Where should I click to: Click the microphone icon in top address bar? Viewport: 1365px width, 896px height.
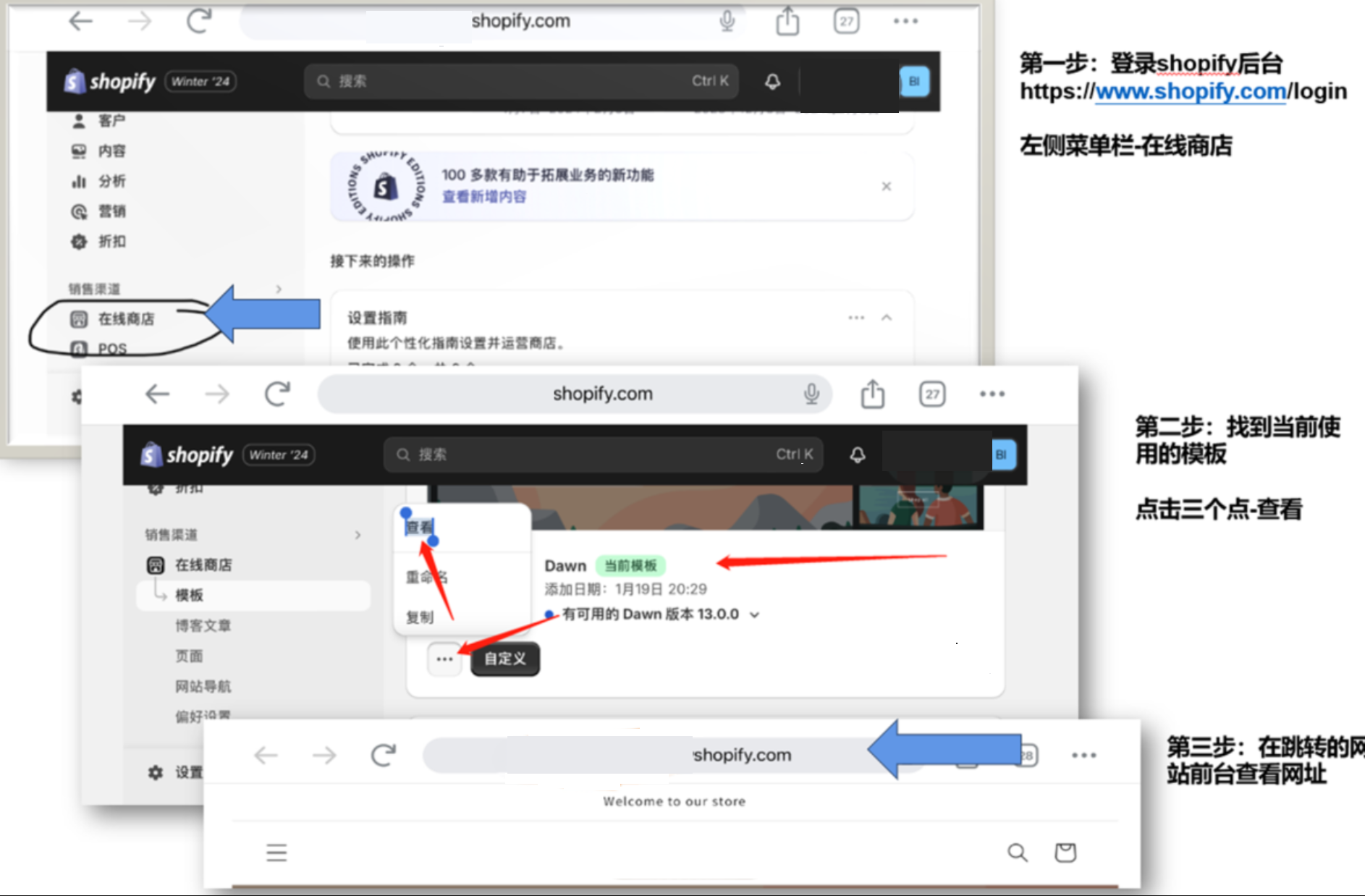(727, 21)
